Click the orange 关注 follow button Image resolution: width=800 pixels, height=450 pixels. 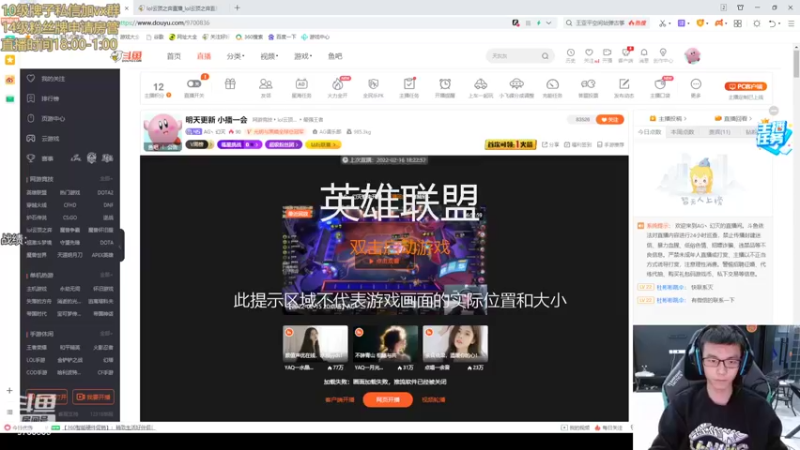click(x=610, y=119)
